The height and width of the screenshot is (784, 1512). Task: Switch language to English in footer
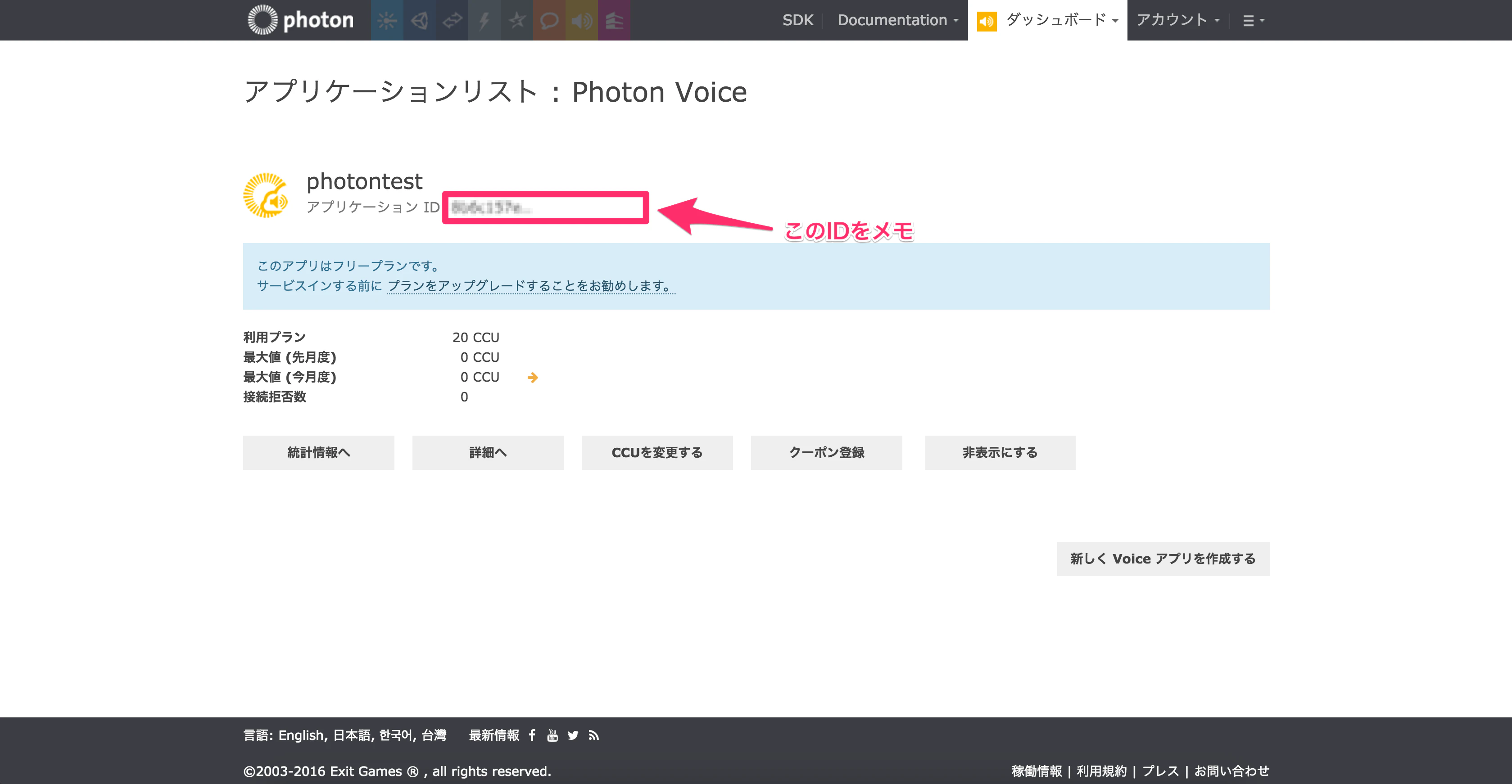point(300,736)
